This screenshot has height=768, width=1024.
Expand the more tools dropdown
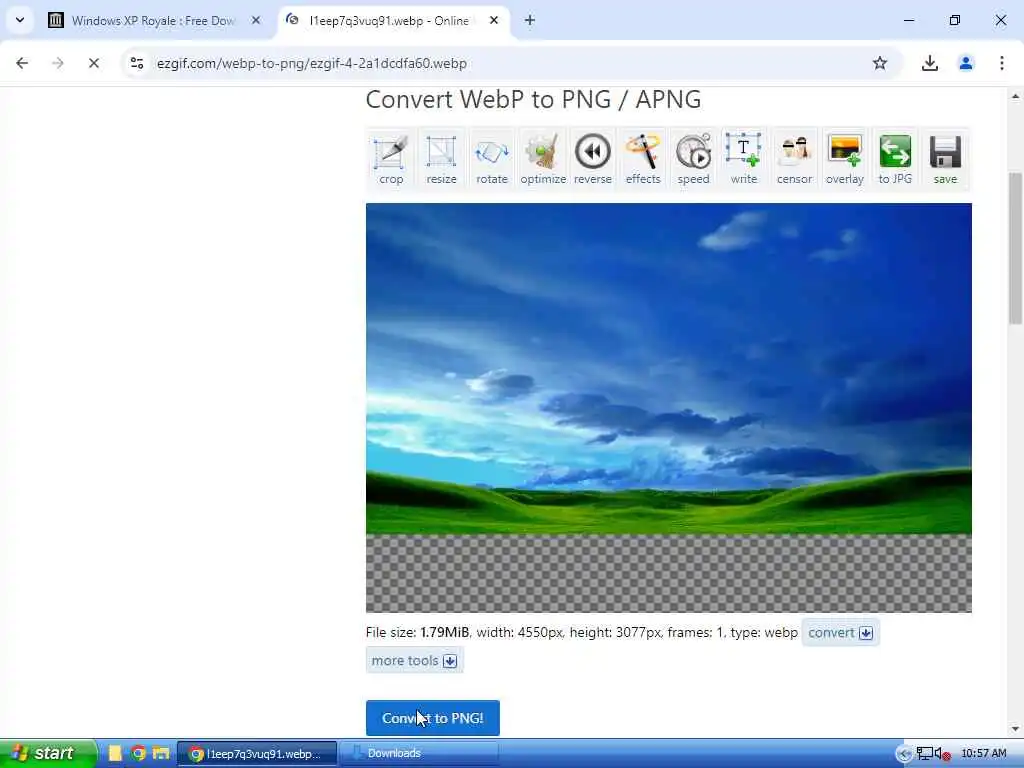[415, 660]
